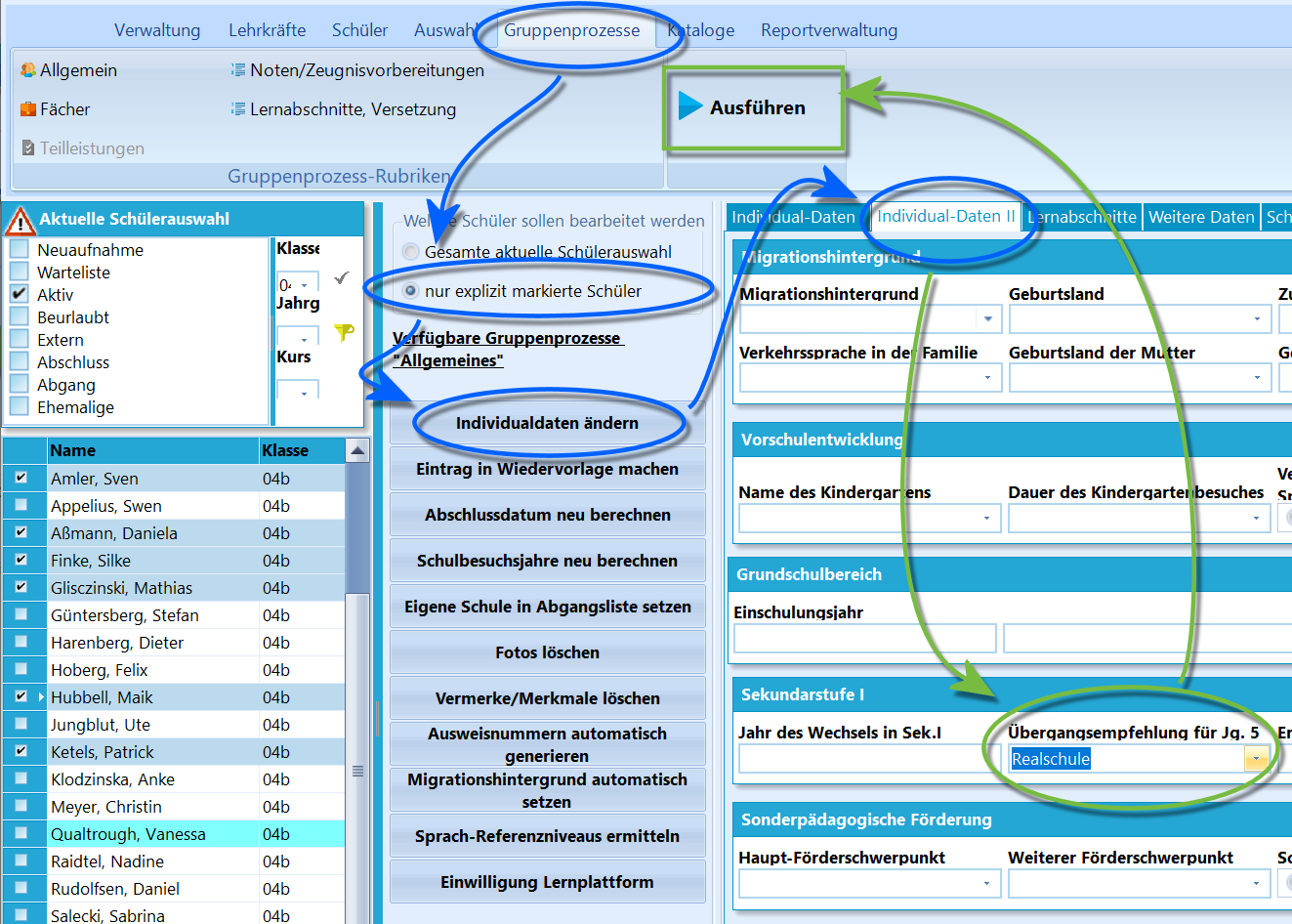The width and height of the screenshot is (1292, 924).
Task: Open the Verwaltung menu
Action: pyautogui.click(x=157, y=30)
